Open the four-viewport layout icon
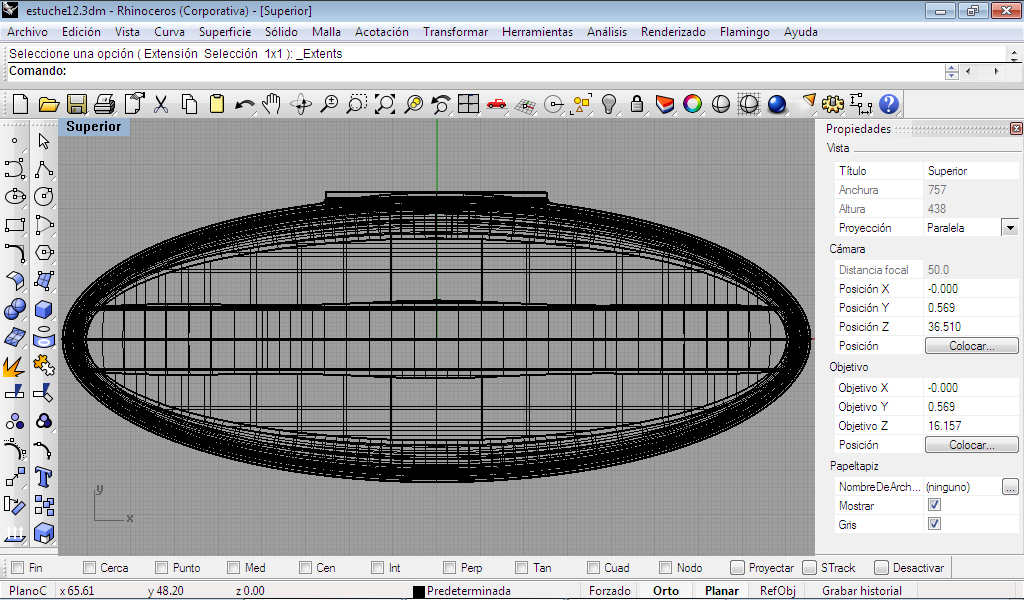1024x600 pixels. click(468, 104)
